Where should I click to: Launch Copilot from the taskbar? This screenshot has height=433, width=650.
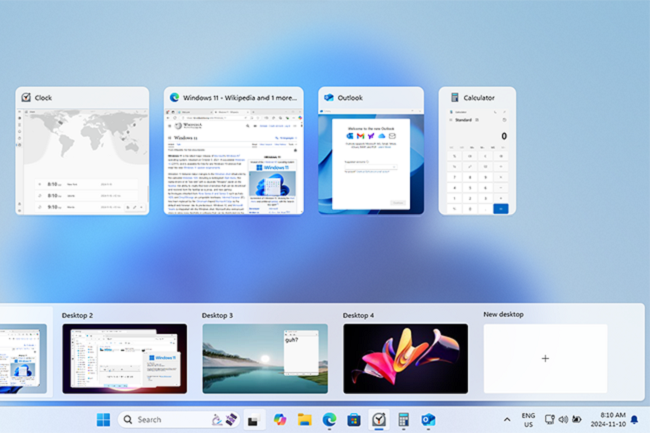click(280, 419)
